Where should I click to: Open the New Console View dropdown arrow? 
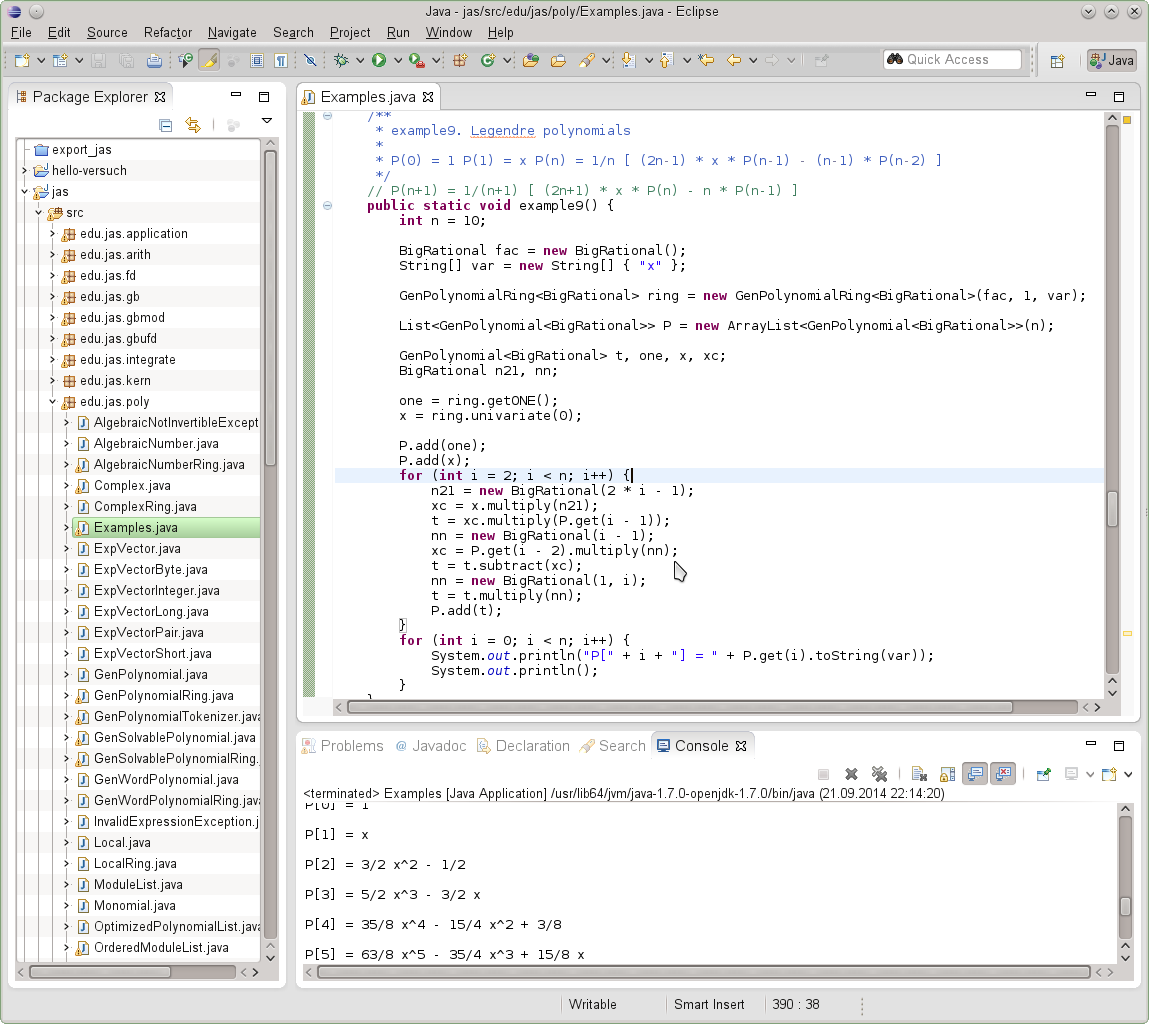[1128, 774]
